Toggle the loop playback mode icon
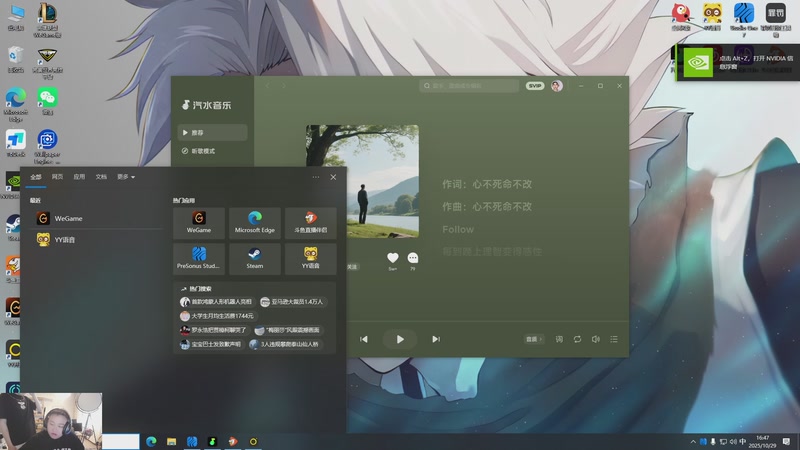The width and height of the screenshot is (800, 450). pyautogui.click(x=577, y=339)
